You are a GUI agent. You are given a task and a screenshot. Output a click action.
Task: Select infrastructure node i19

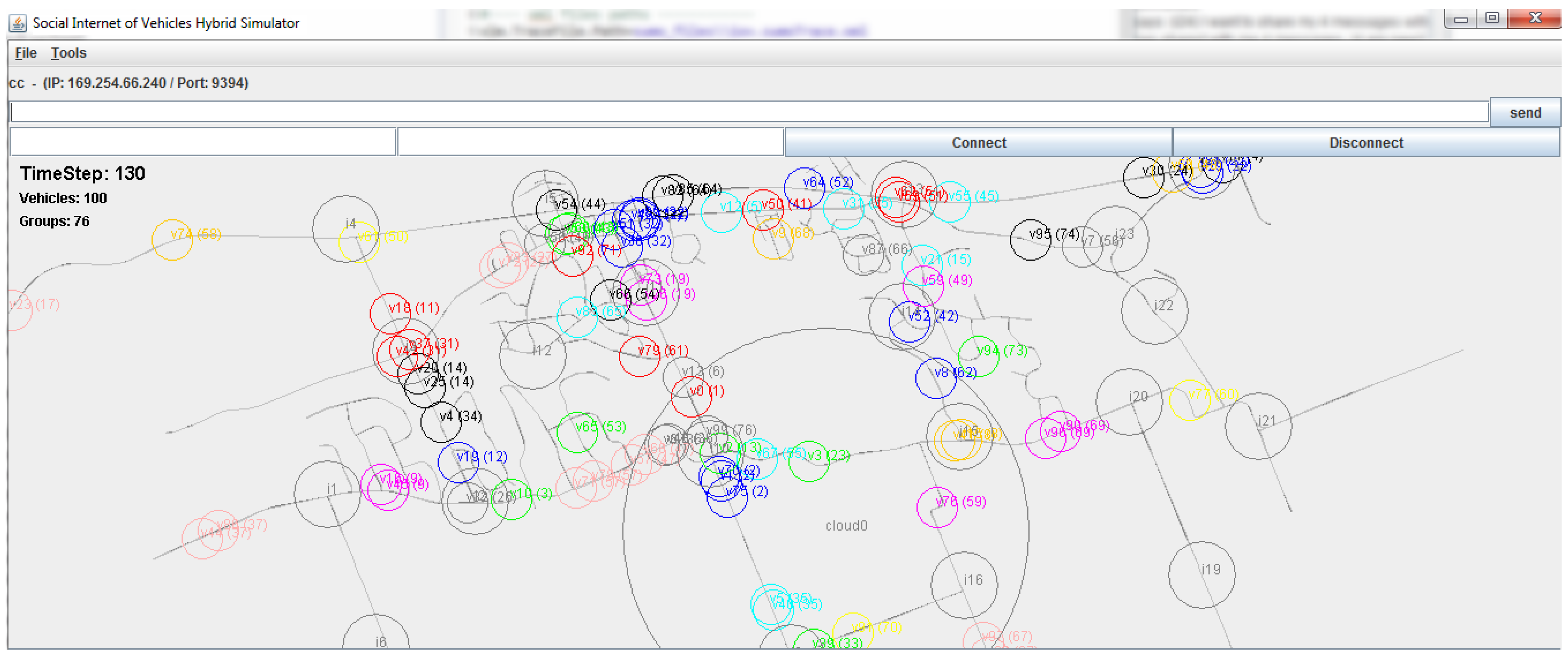coord(1202,575)
